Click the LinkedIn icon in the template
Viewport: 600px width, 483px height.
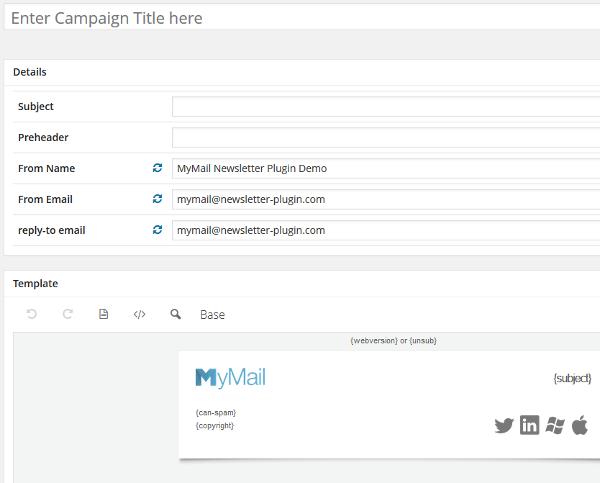530,425
